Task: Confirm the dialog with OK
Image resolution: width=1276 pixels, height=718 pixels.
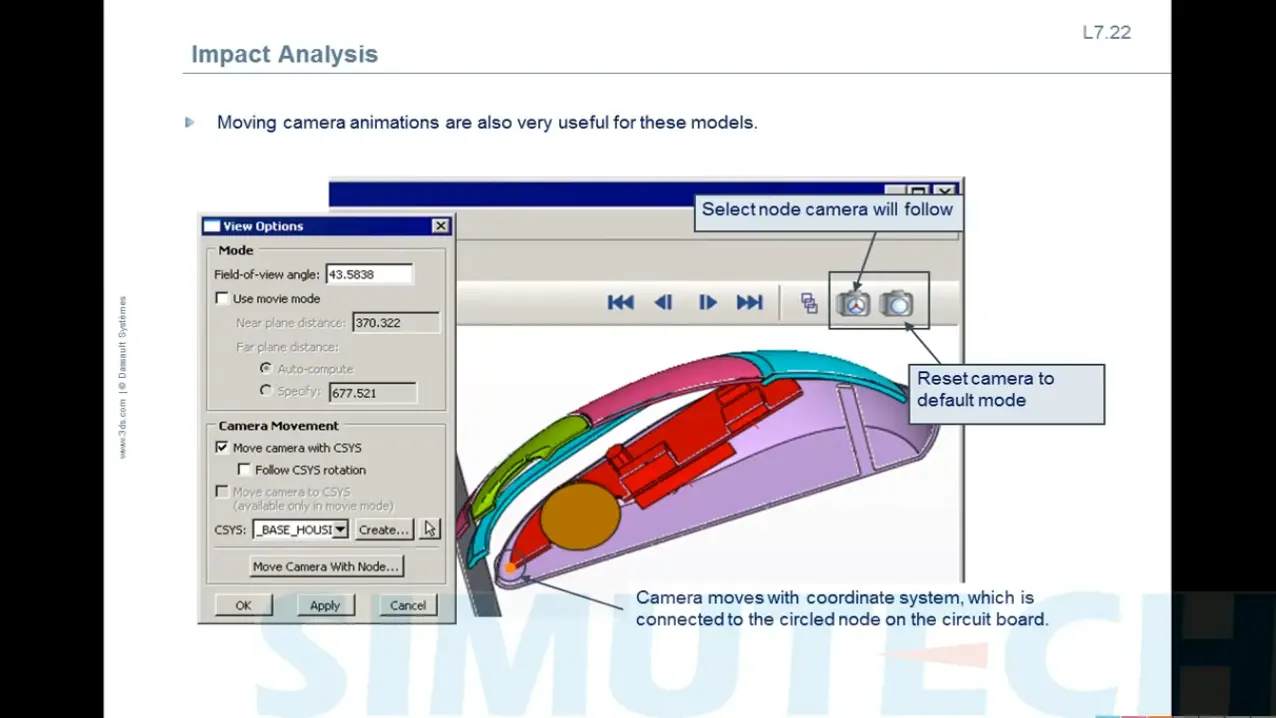Action: tap(243, 605)
